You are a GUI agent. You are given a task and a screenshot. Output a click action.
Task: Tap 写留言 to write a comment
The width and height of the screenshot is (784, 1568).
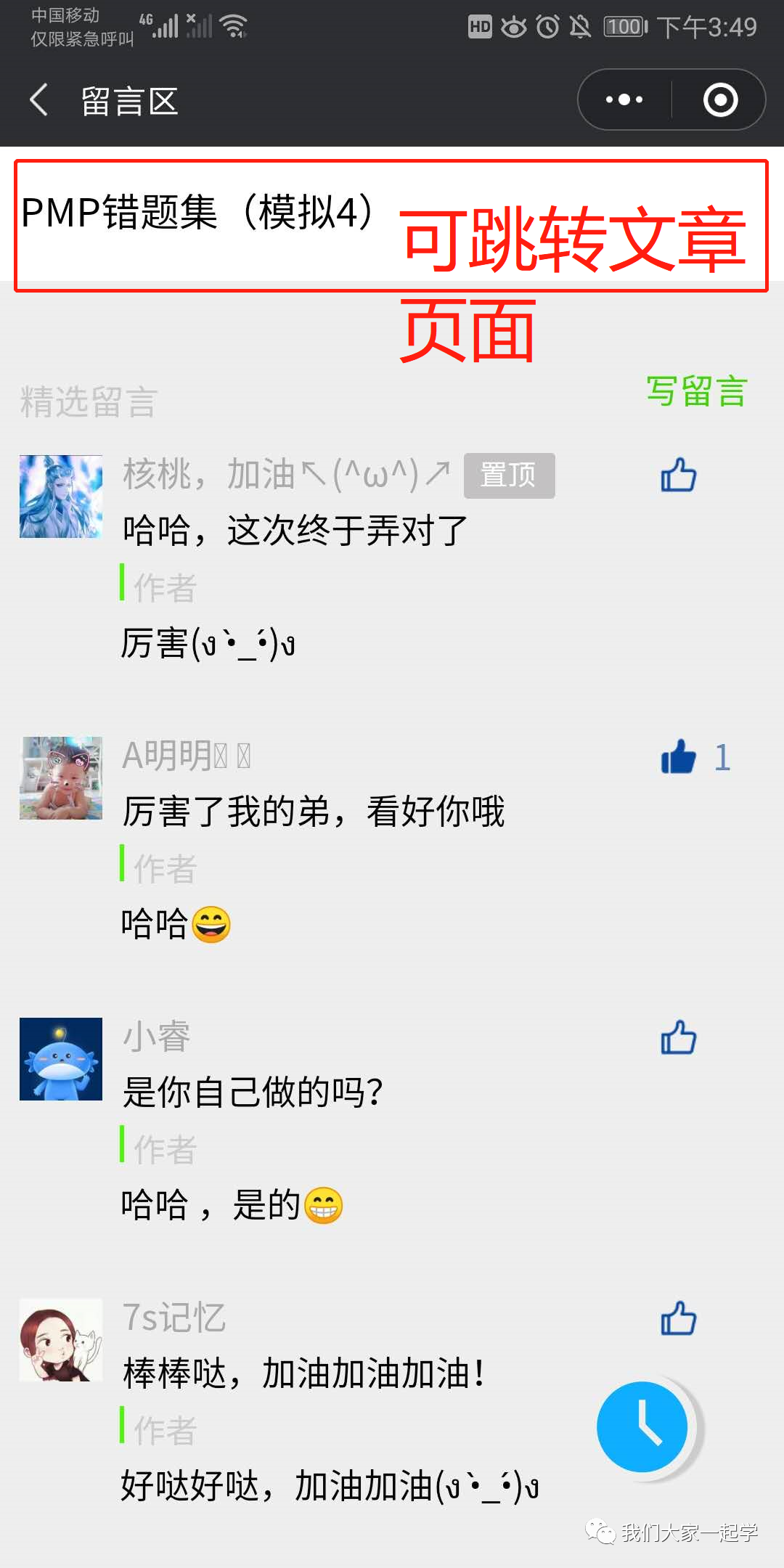[x=697, y=392]
